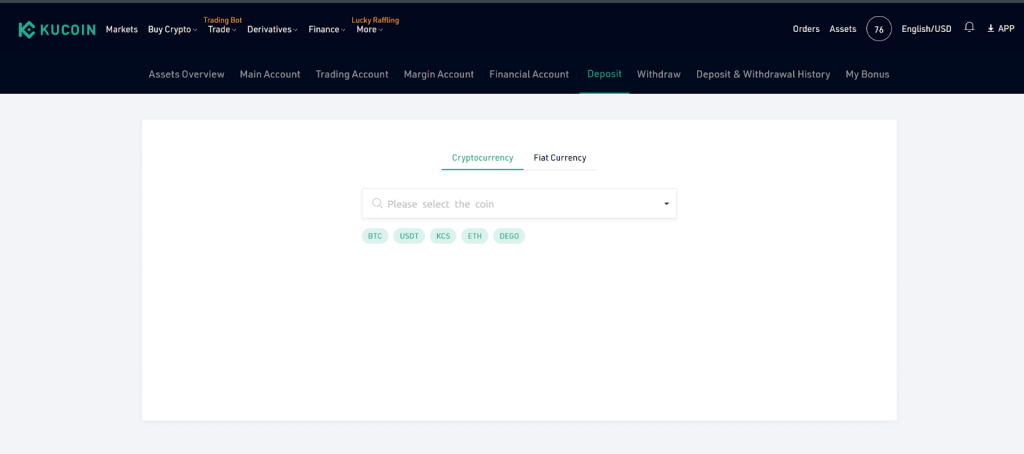
Task: Select the Deposit tab
Action: 604,74
